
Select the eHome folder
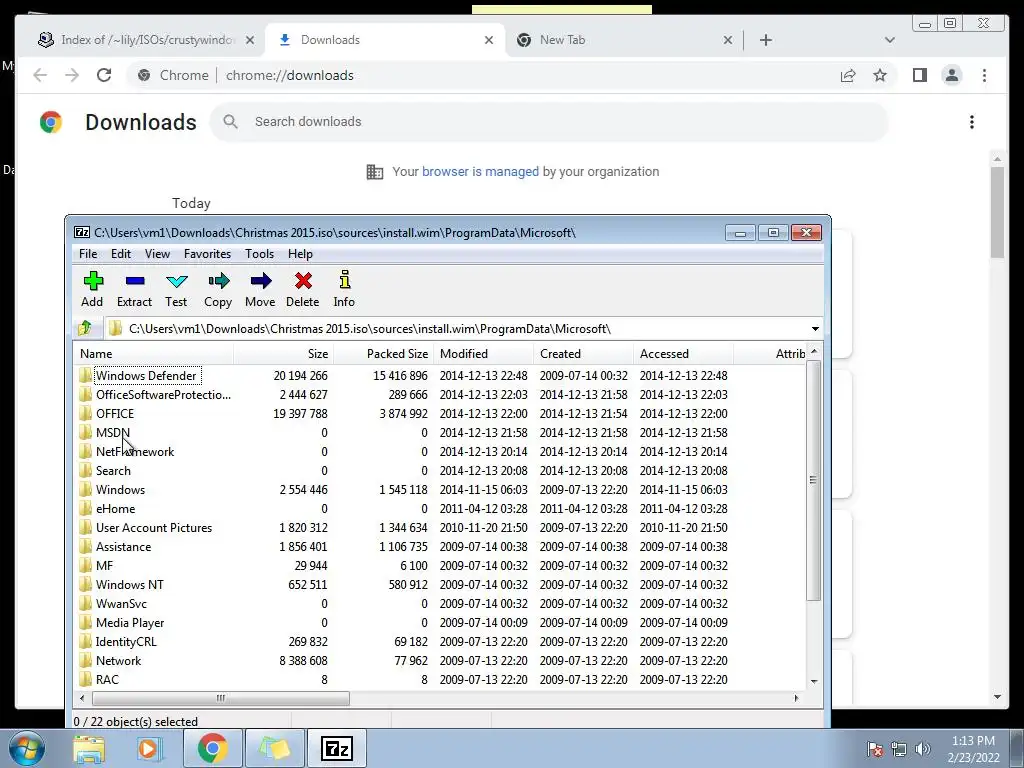[116, 508]
